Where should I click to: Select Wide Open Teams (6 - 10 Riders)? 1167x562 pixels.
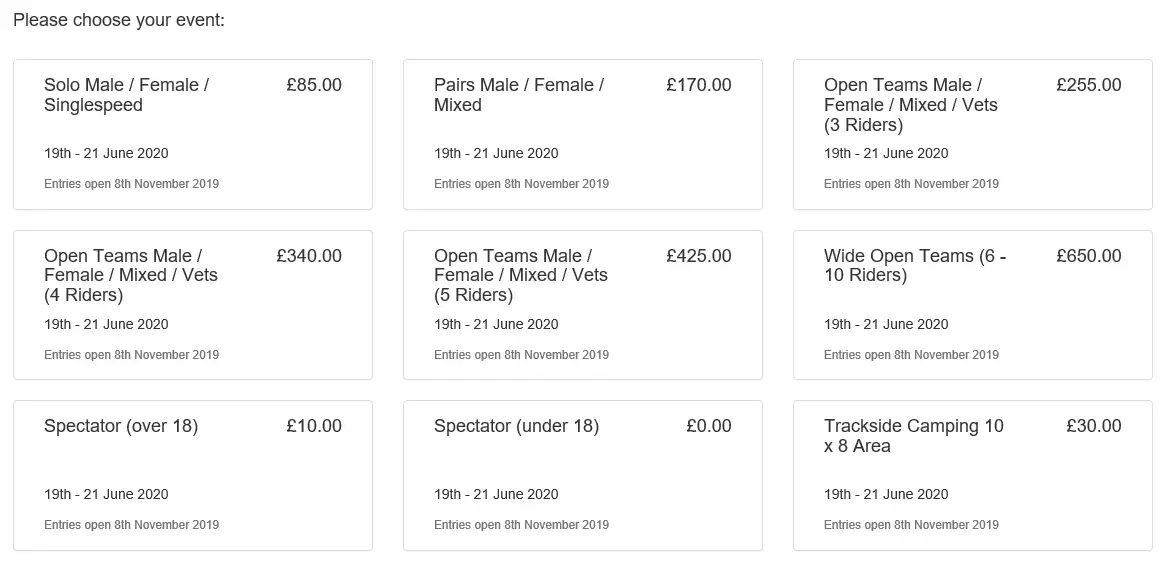click(x=973, y=305)
